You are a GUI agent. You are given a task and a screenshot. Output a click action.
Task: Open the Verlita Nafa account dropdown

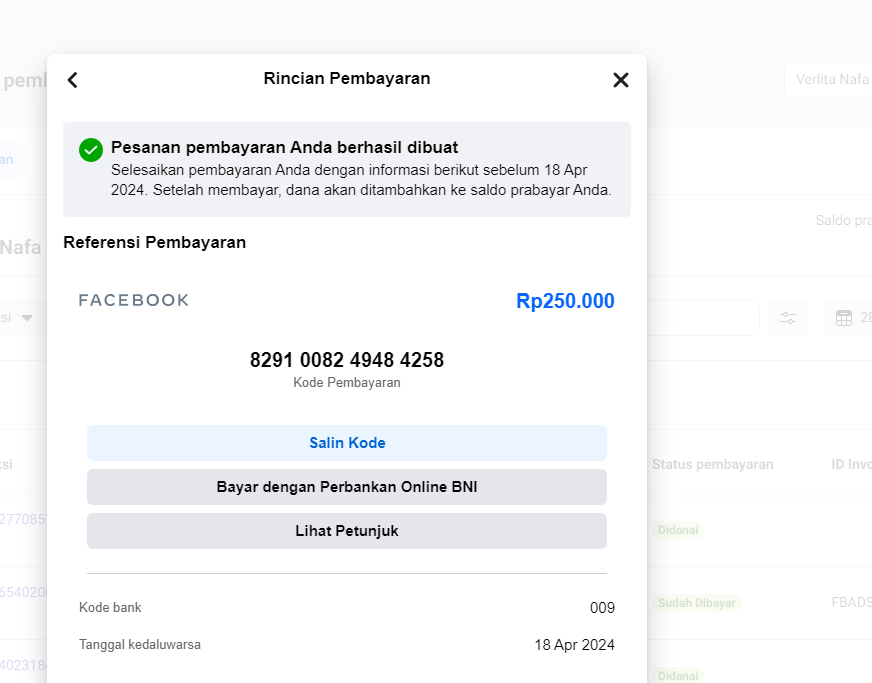click(x=830, y=80)
